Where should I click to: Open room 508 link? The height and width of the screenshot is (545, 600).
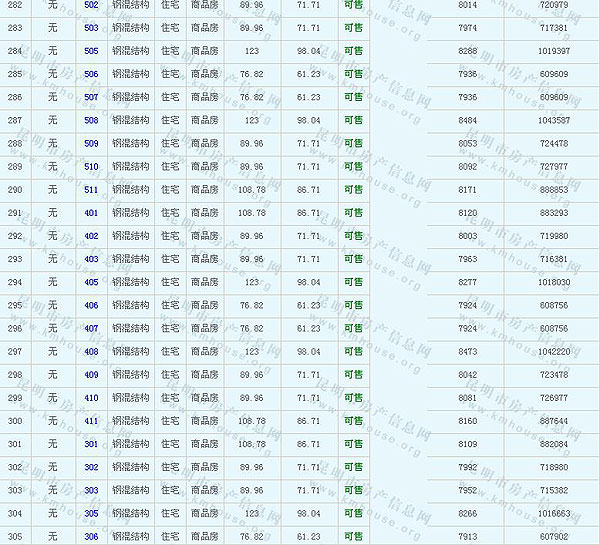91,120
